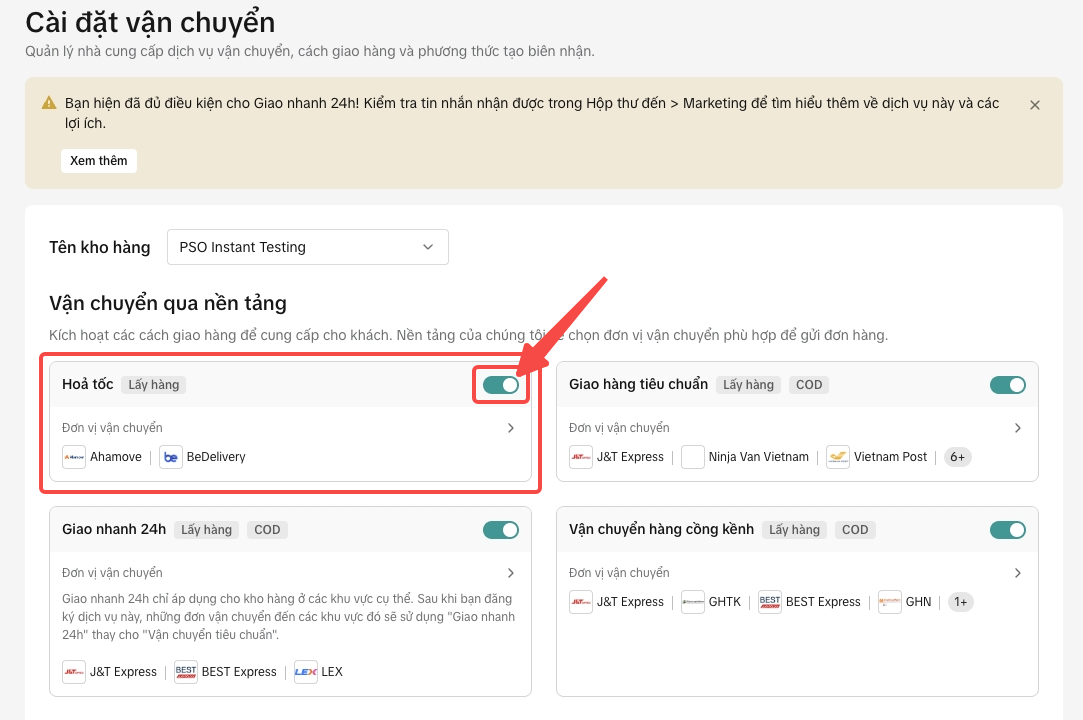Click the 6+ more carriers badge
This screenshot has width=1083, height=720.
958,457
